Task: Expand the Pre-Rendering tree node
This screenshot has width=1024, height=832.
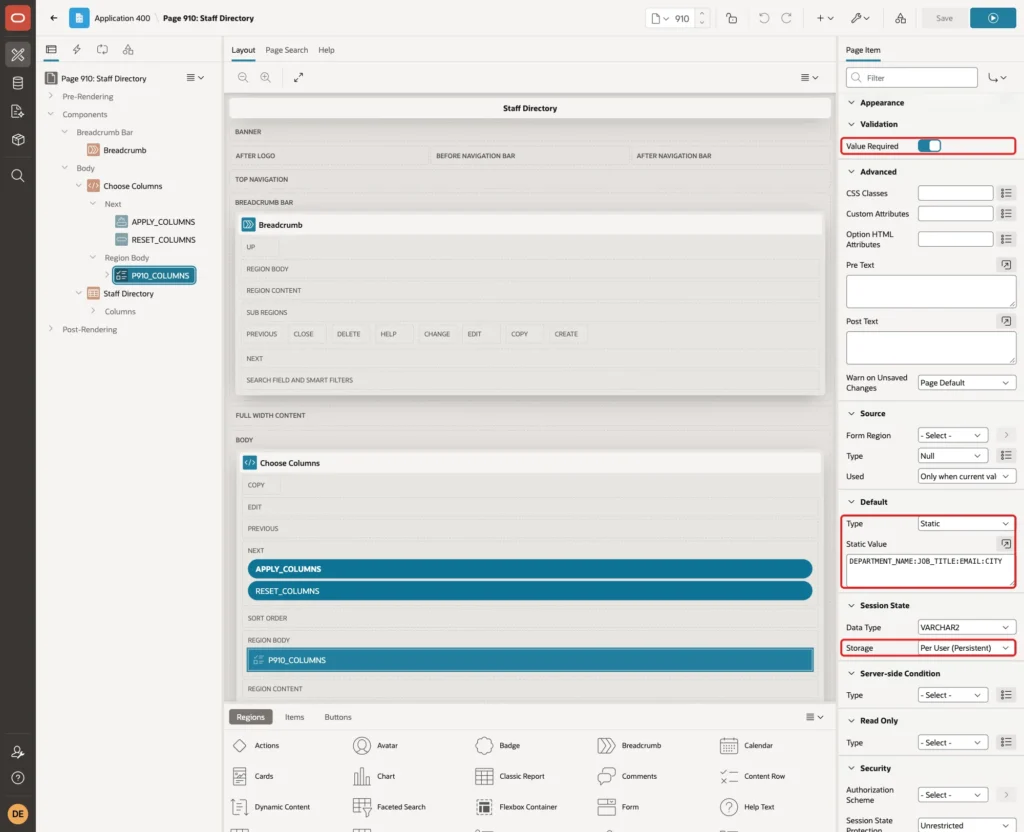Action: (x=51, y=97)
